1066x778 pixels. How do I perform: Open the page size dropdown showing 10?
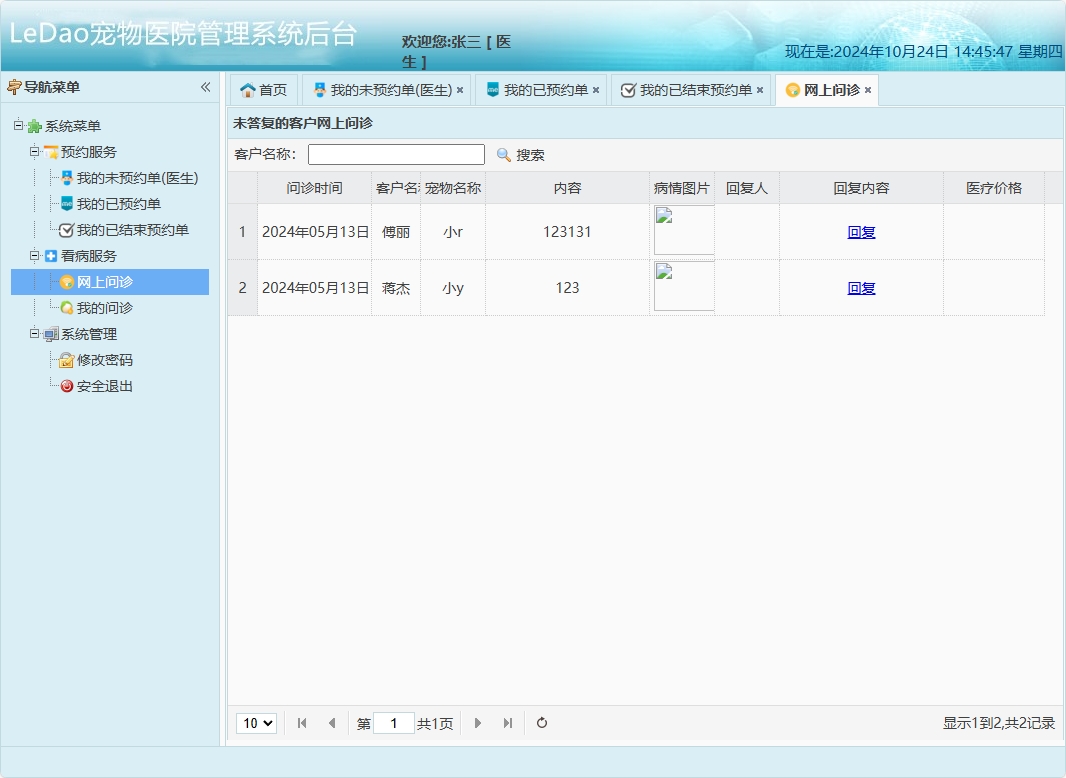tap(256, 723)
